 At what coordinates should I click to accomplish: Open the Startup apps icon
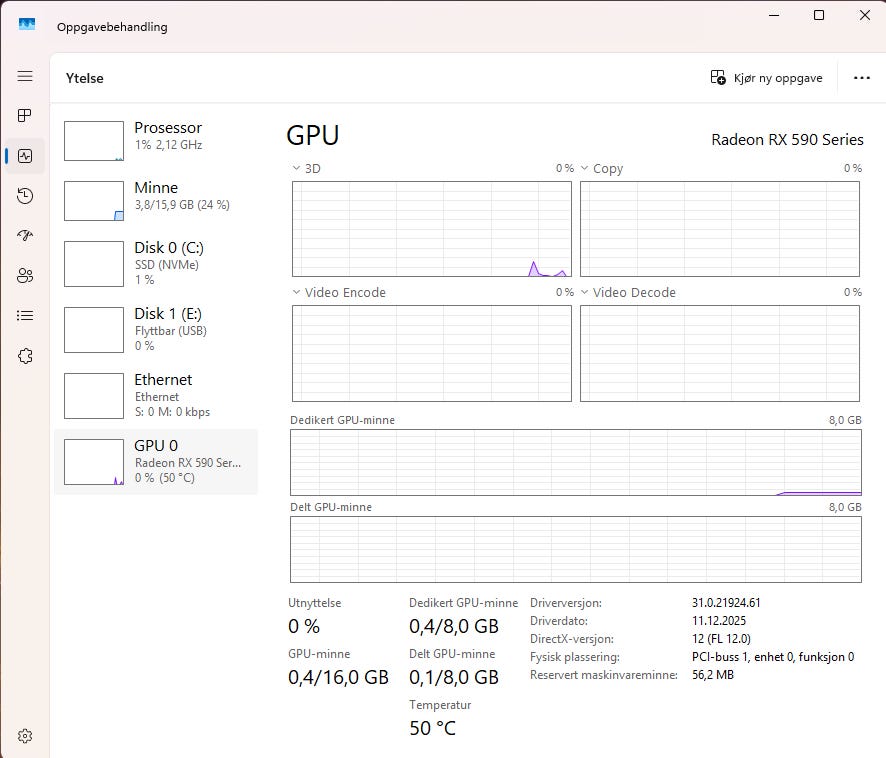(25, 235)
